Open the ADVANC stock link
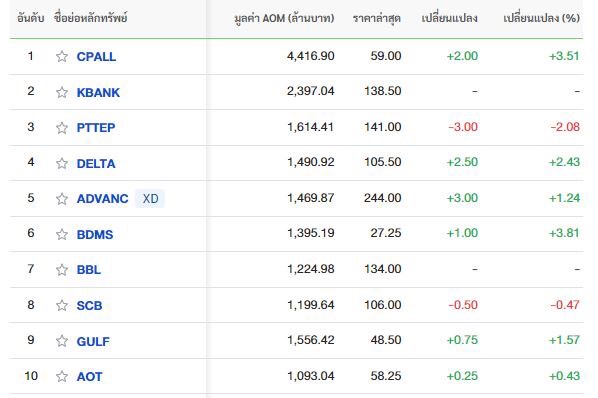598x398 pixels. click(102, 199)
